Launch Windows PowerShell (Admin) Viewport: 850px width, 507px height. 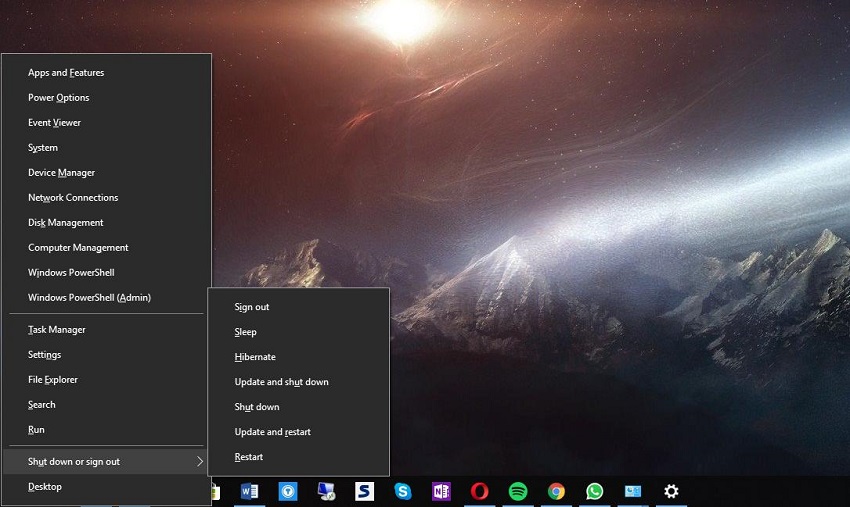(x=89, y=298)
